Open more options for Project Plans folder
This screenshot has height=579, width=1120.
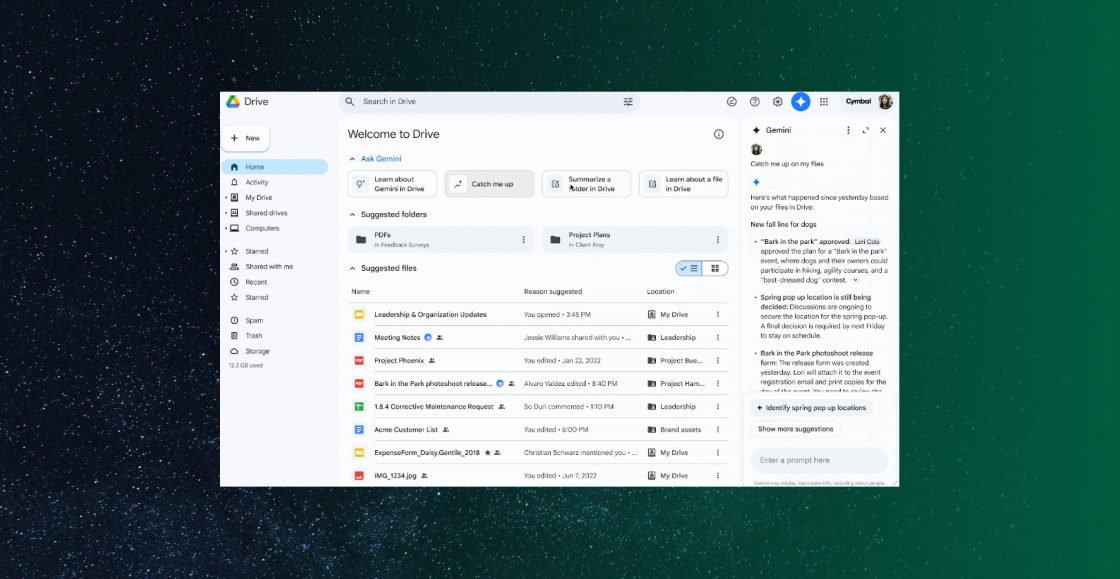click(717, 240)
